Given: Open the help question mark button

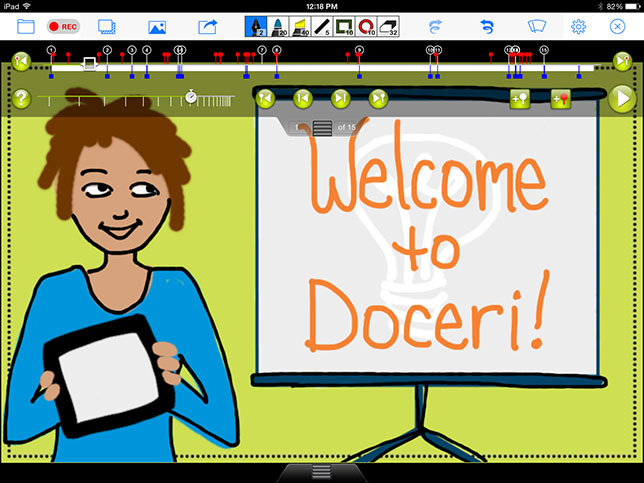Looking at the screenshot, I should click(21, 99).
